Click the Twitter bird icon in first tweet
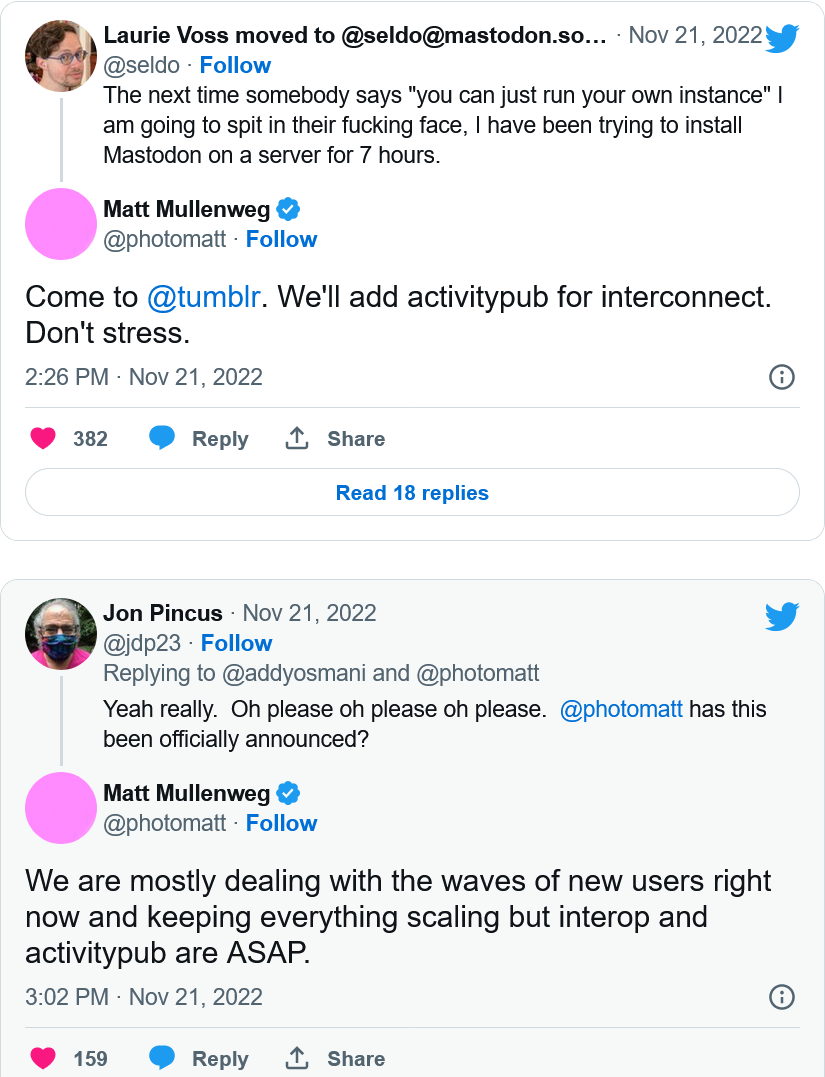Screen dimensions: 825x1077 (x=782, y=38)
